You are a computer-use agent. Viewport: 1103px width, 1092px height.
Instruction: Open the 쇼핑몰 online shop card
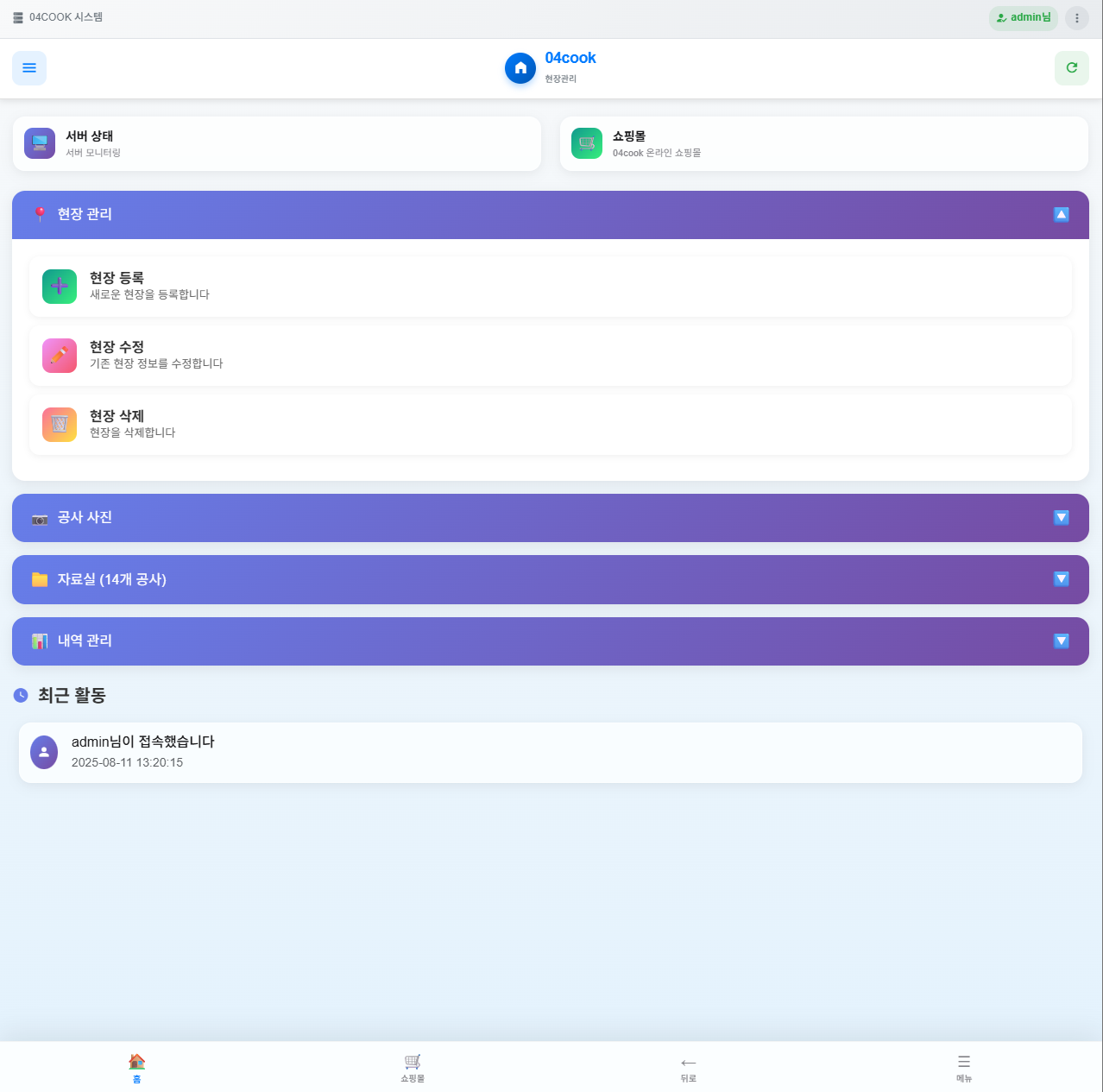pos(824,143)
